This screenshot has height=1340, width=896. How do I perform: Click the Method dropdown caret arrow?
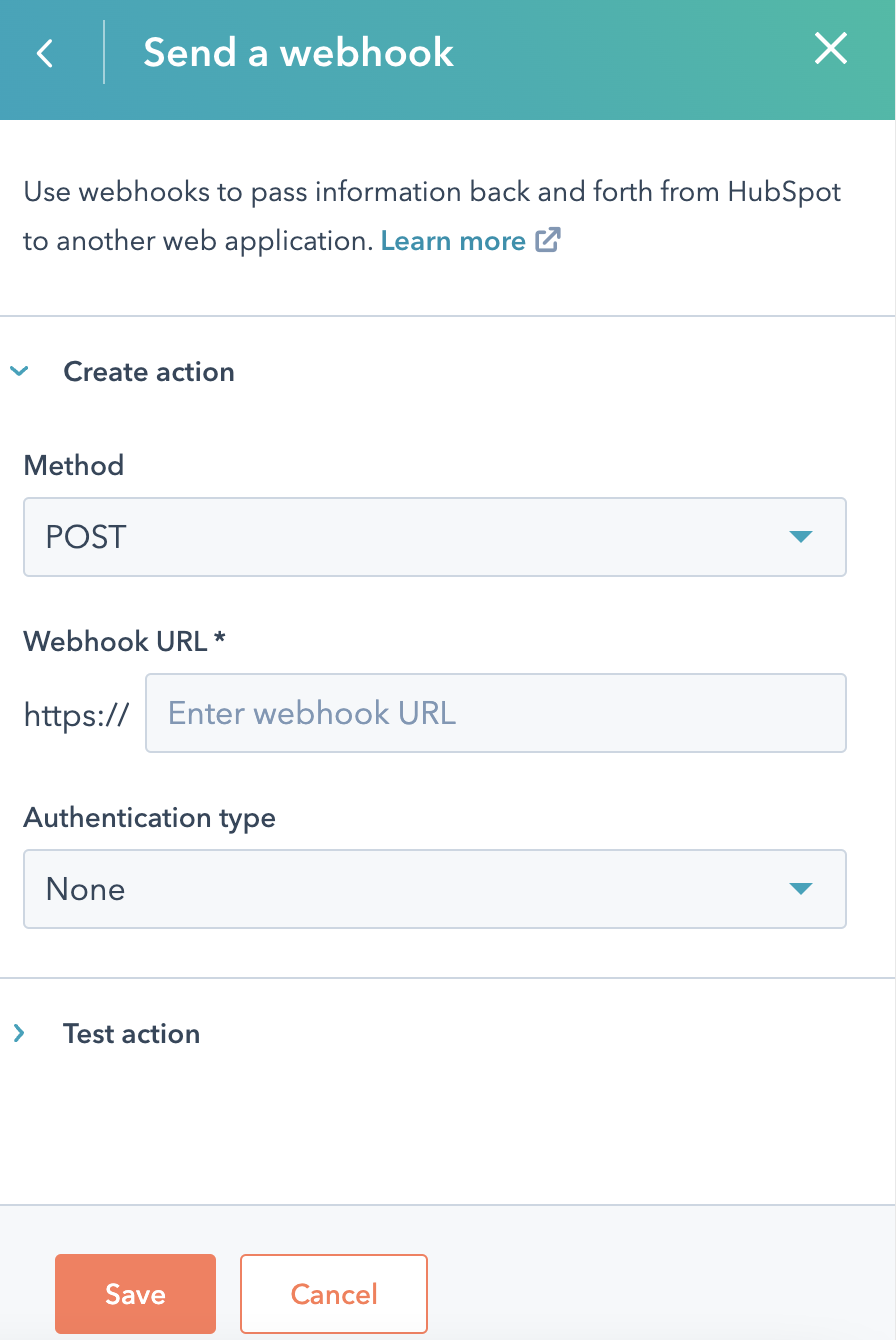(x=800, y=537)
